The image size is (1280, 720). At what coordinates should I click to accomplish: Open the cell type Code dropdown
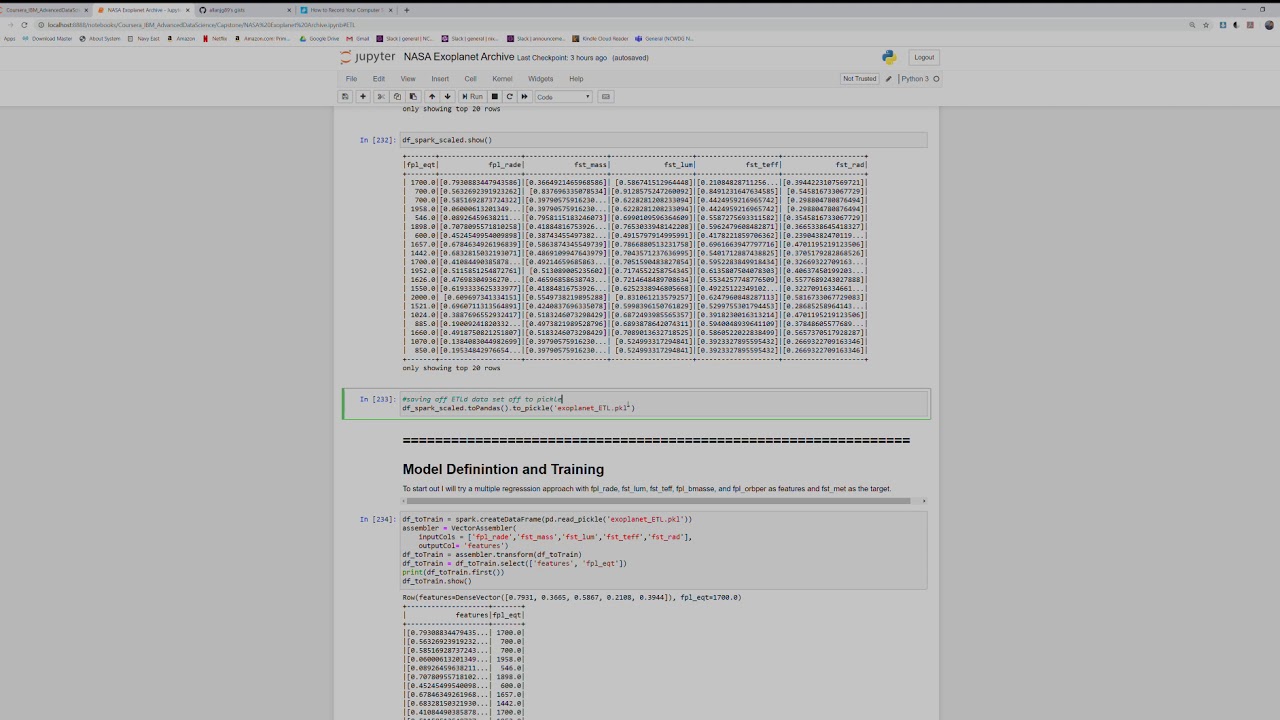click(x=563, y=97)
